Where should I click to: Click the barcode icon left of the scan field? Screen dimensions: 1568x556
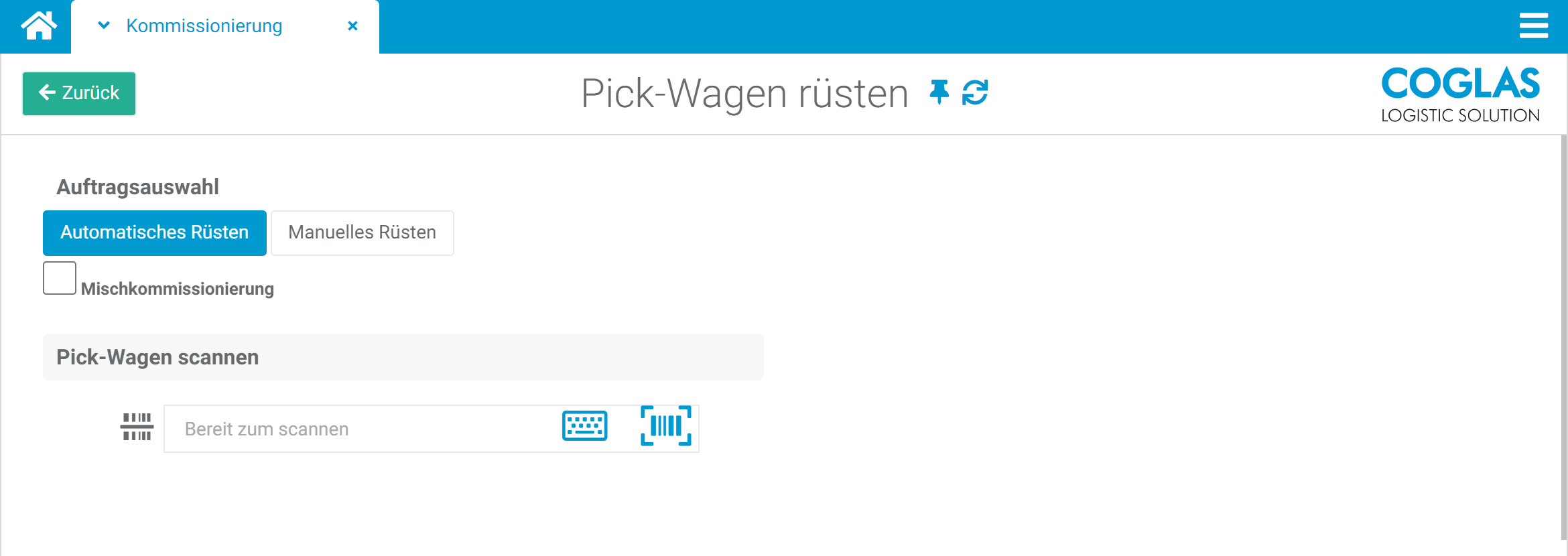pyautogui.click(x=137, y=427)
